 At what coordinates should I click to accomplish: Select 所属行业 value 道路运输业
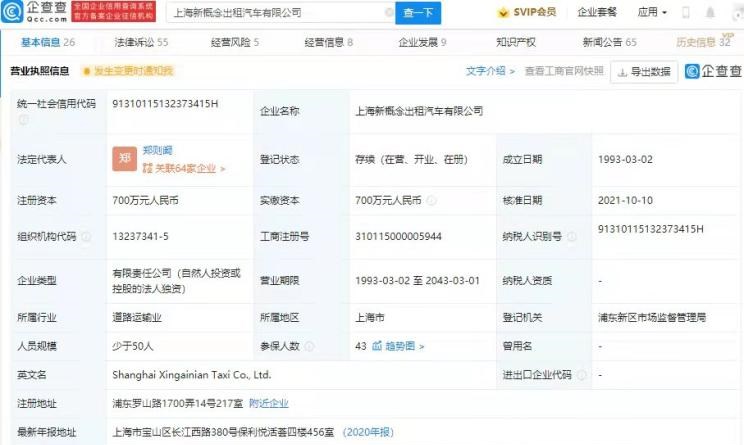point(137,317)
